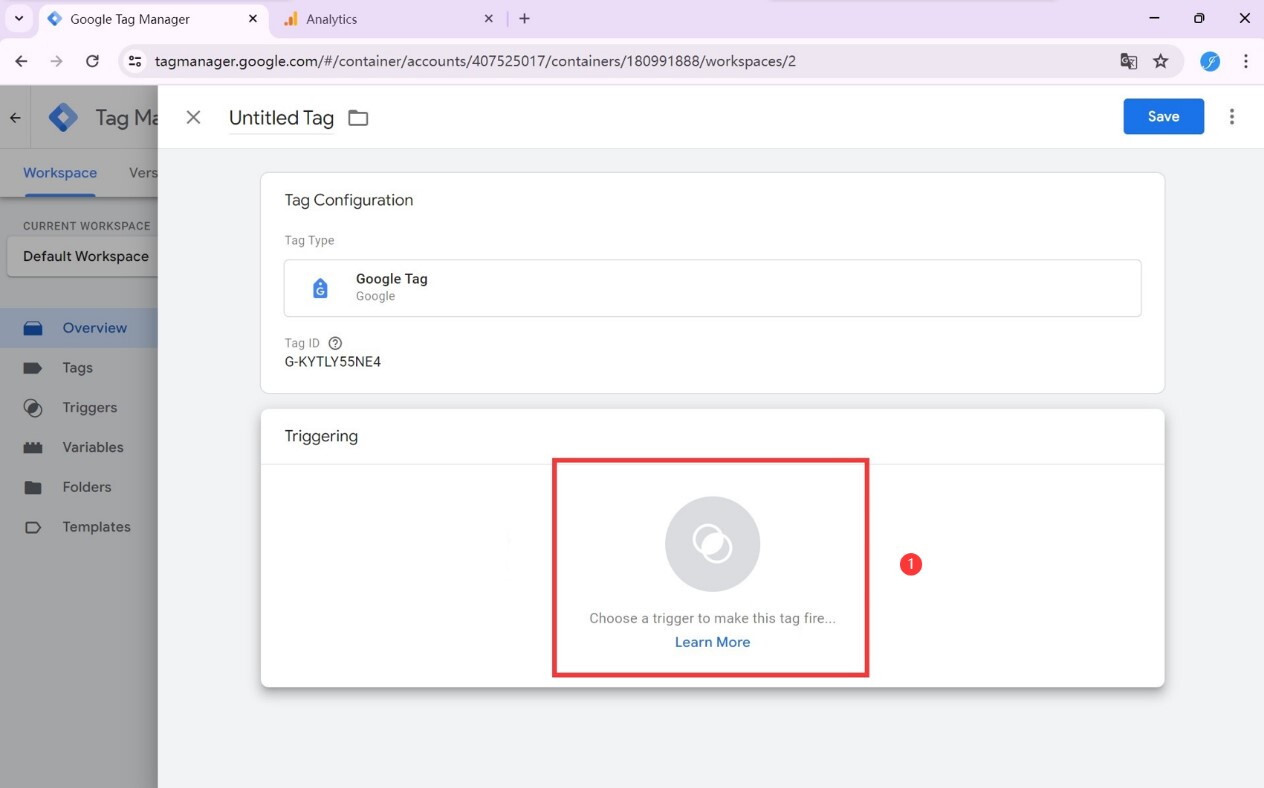Open the tag folder icon next to Untitled Tag
Image resolution: width=1264 pixels, height=788 pixels.
pos(358,118)
